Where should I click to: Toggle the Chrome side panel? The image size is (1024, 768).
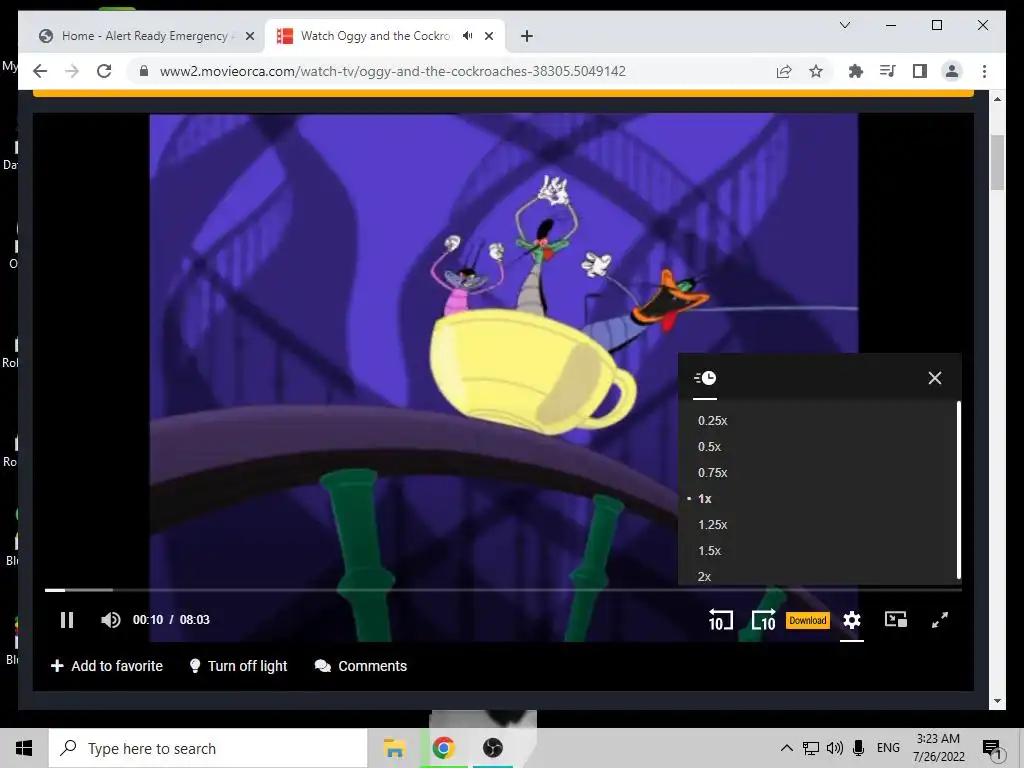coord(920,71)
